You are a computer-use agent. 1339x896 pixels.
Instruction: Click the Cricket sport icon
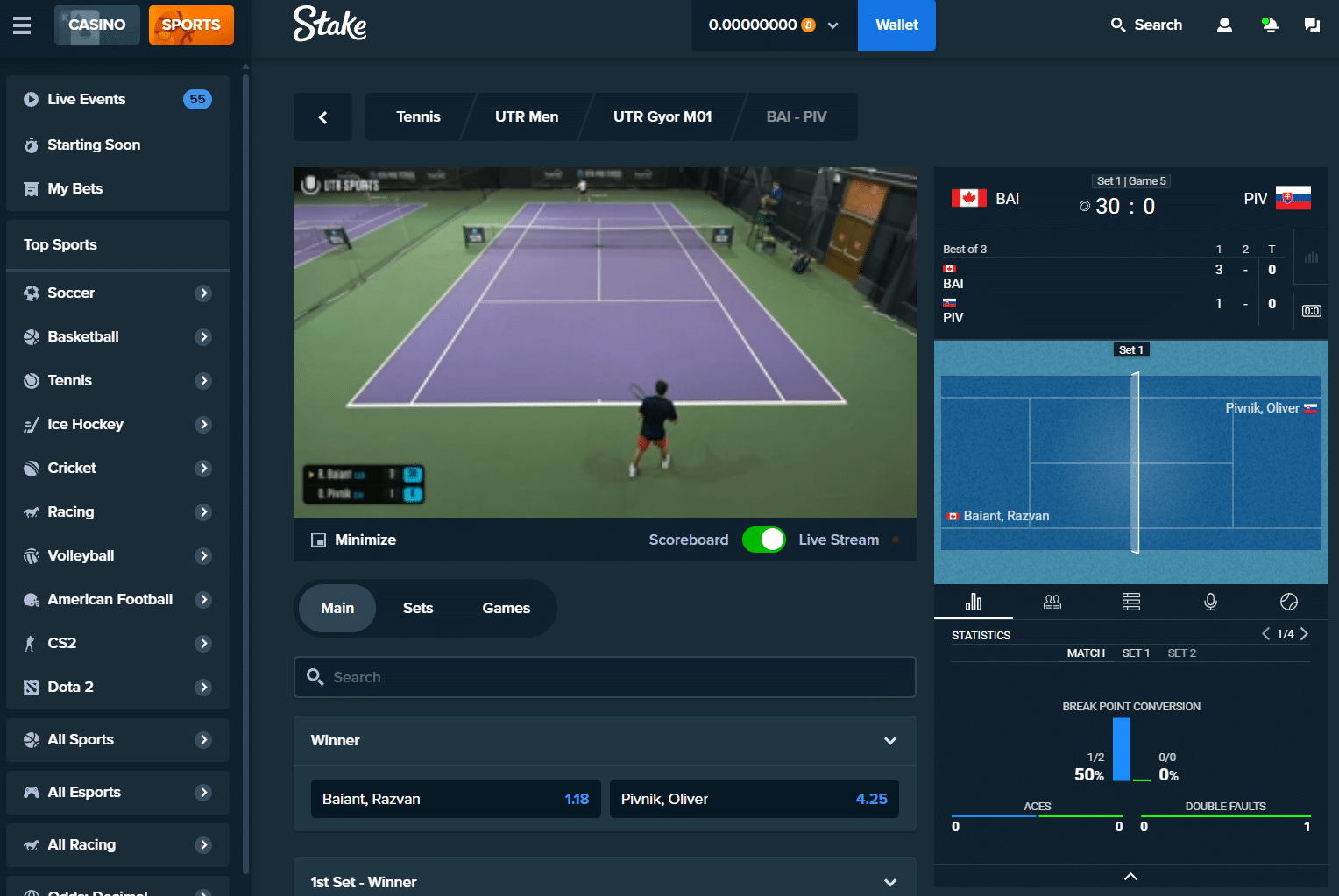32,468
